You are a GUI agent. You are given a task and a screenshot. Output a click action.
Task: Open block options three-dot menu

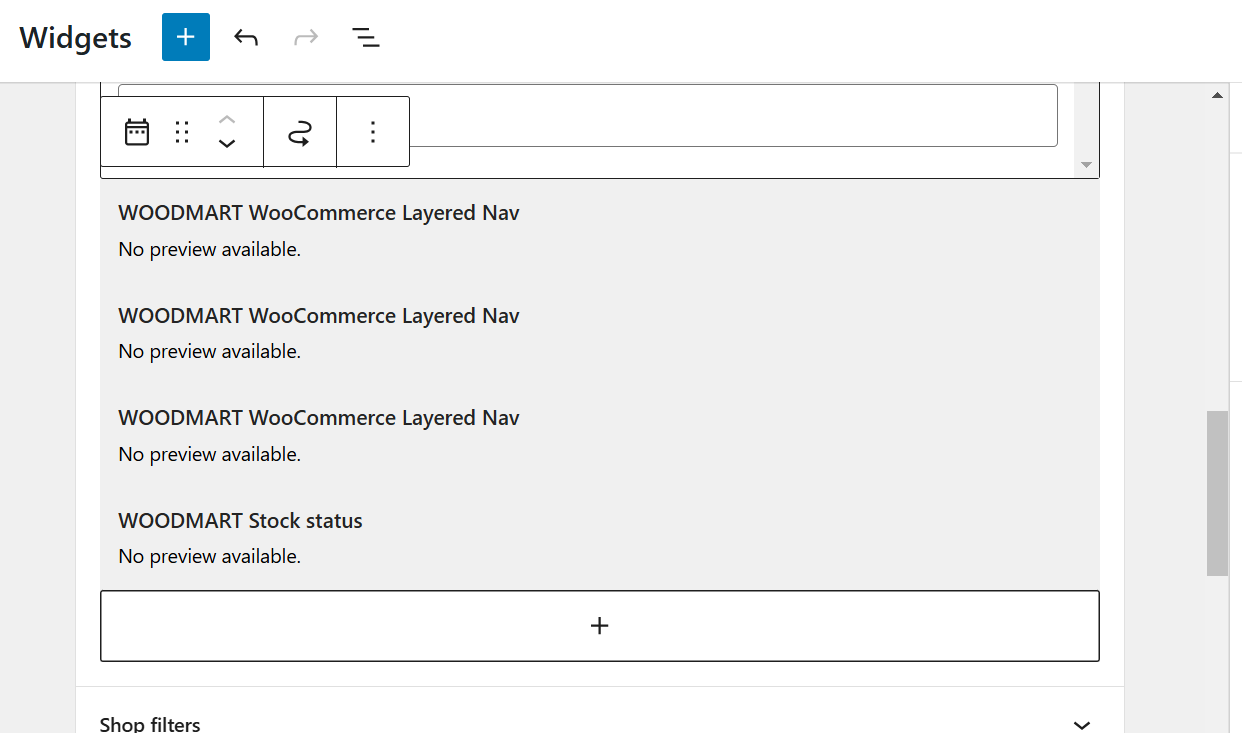pyautogui.click(x=373, y=132)
